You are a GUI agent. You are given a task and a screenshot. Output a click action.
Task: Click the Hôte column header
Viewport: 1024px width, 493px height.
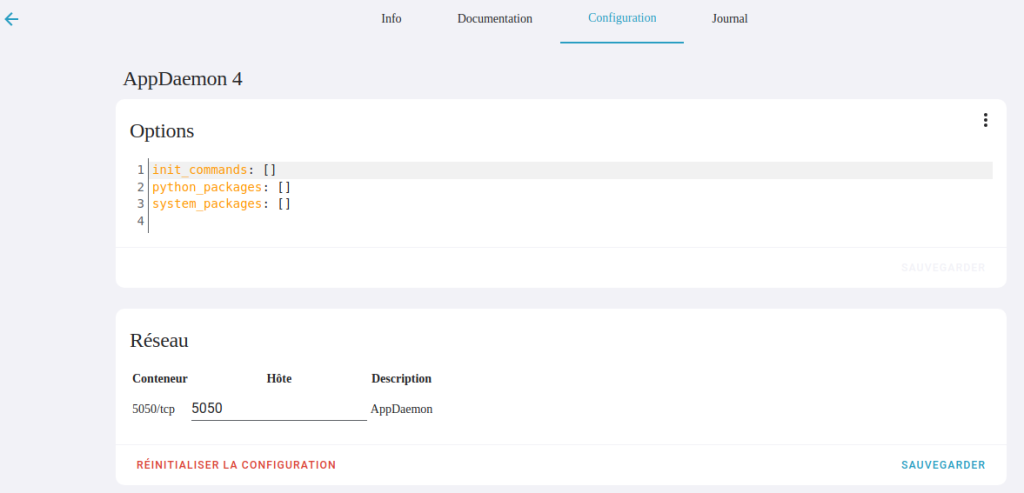(x=279, y=379)
